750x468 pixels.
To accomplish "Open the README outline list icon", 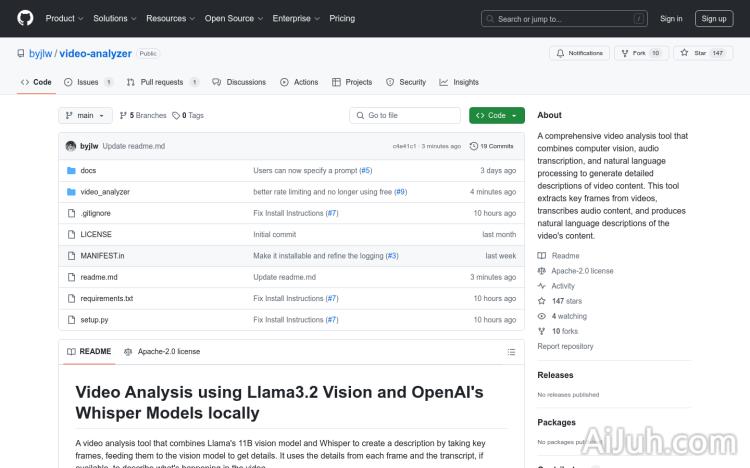I will pyautogui.click(x=511, y=352).
